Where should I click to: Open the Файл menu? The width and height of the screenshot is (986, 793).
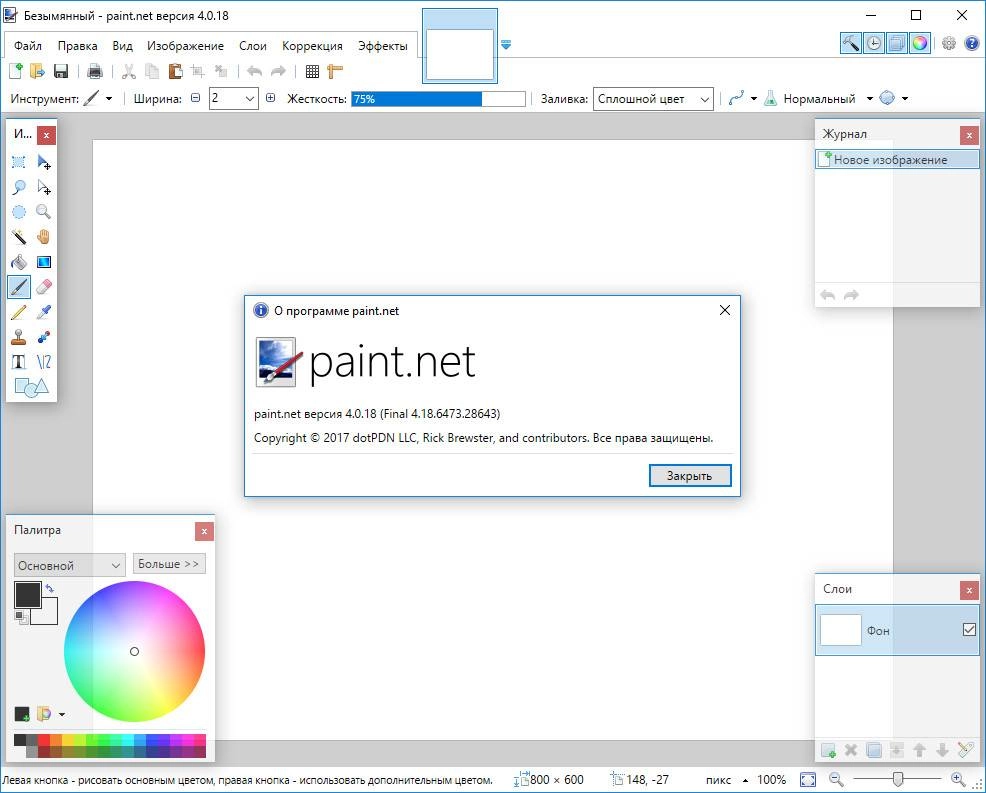28,46
